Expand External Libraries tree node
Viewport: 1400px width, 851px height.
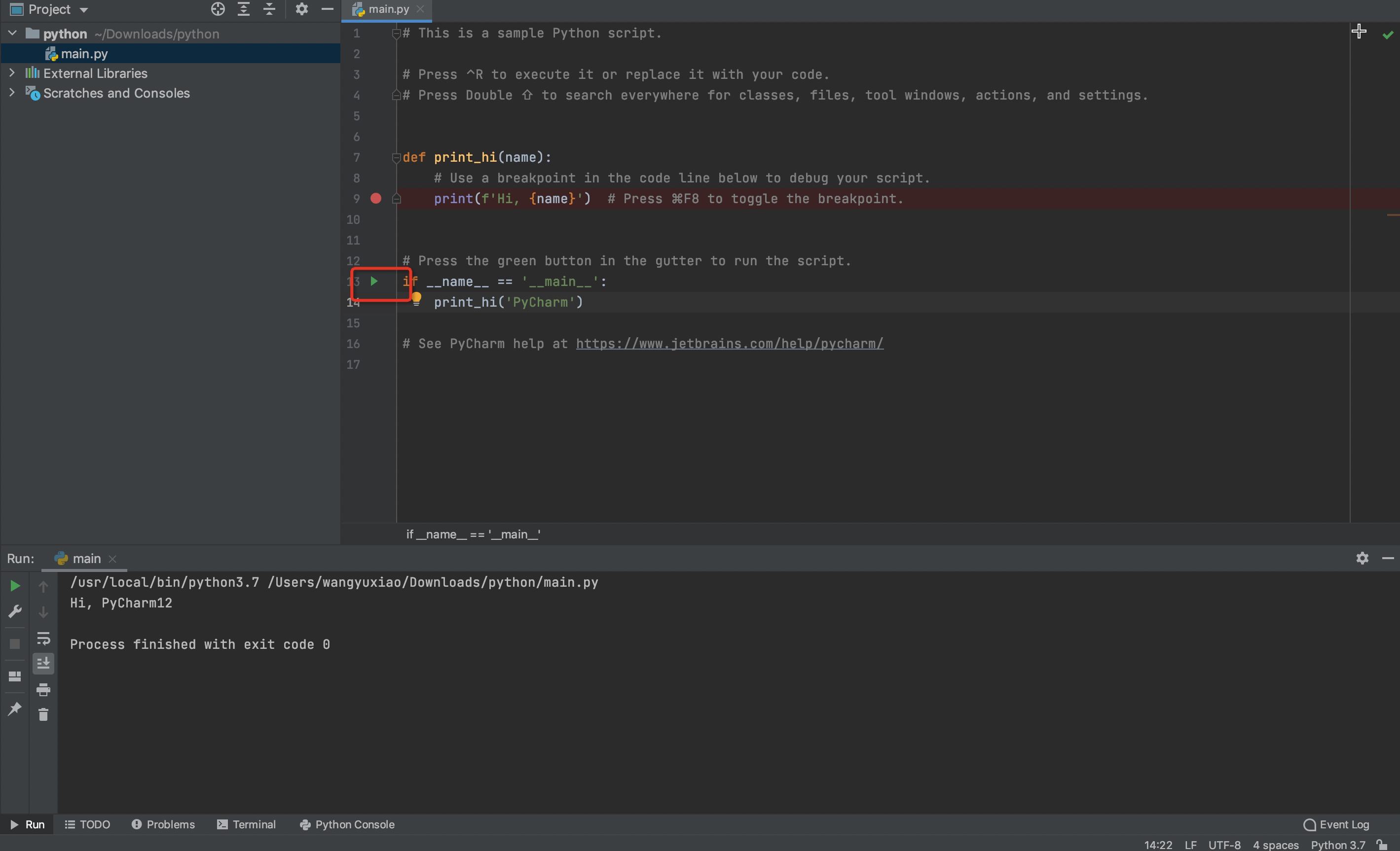[12, 72]
